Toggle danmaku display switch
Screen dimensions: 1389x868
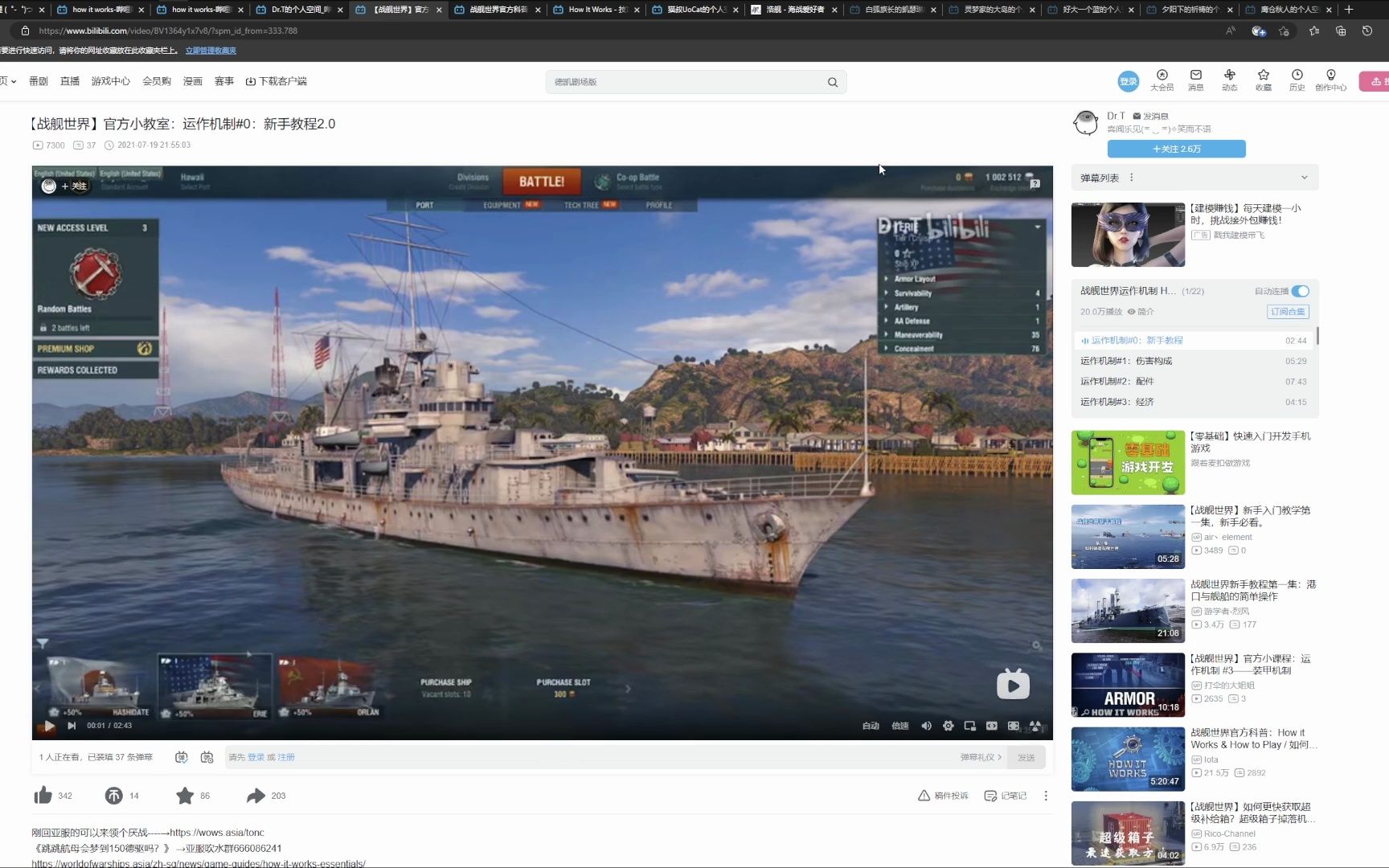tap(182, 757)
